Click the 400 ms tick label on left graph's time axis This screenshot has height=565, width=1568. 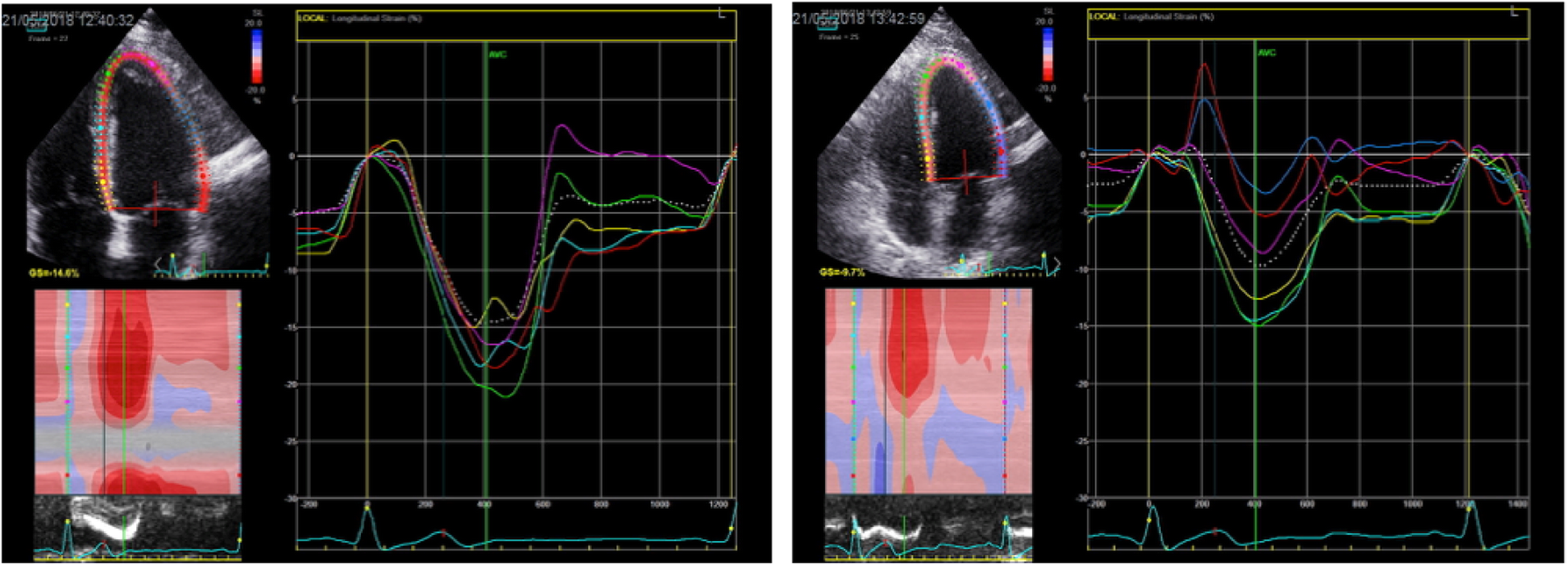click(484, 505)
